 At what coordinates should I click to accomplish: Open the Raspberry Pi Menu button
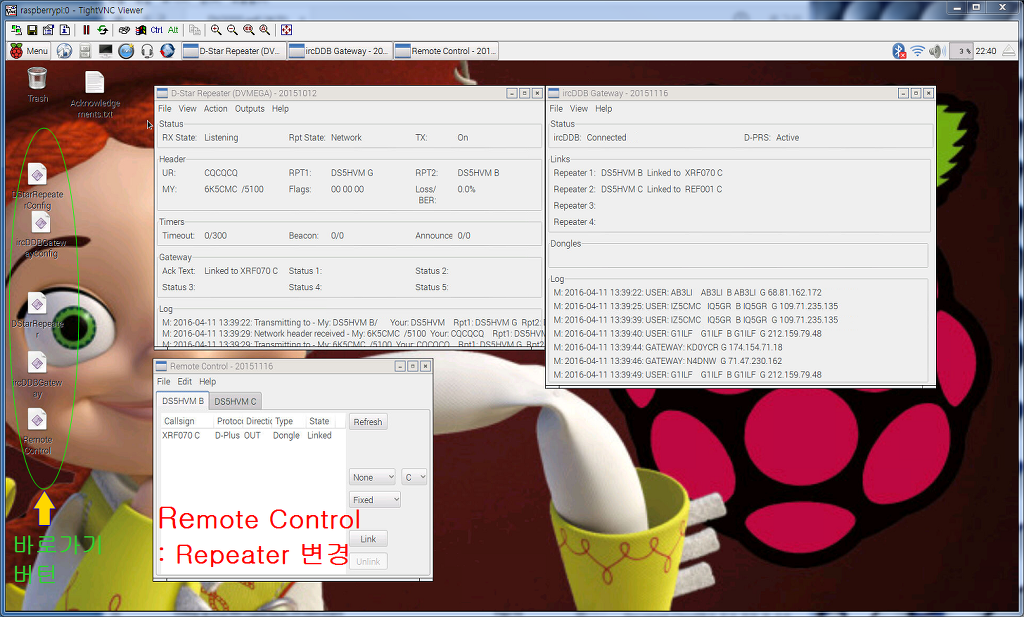29,51
